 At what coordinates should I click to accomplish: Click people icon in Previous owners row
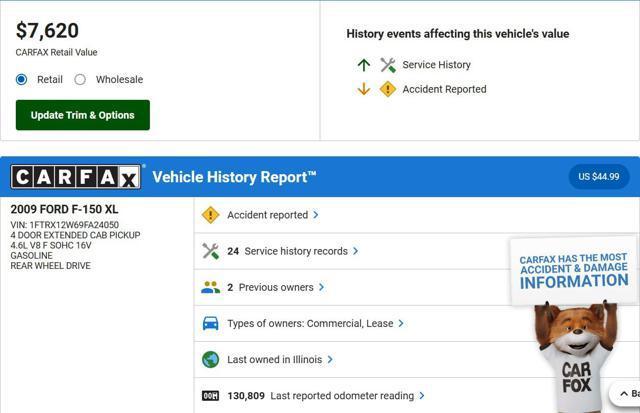211,287
